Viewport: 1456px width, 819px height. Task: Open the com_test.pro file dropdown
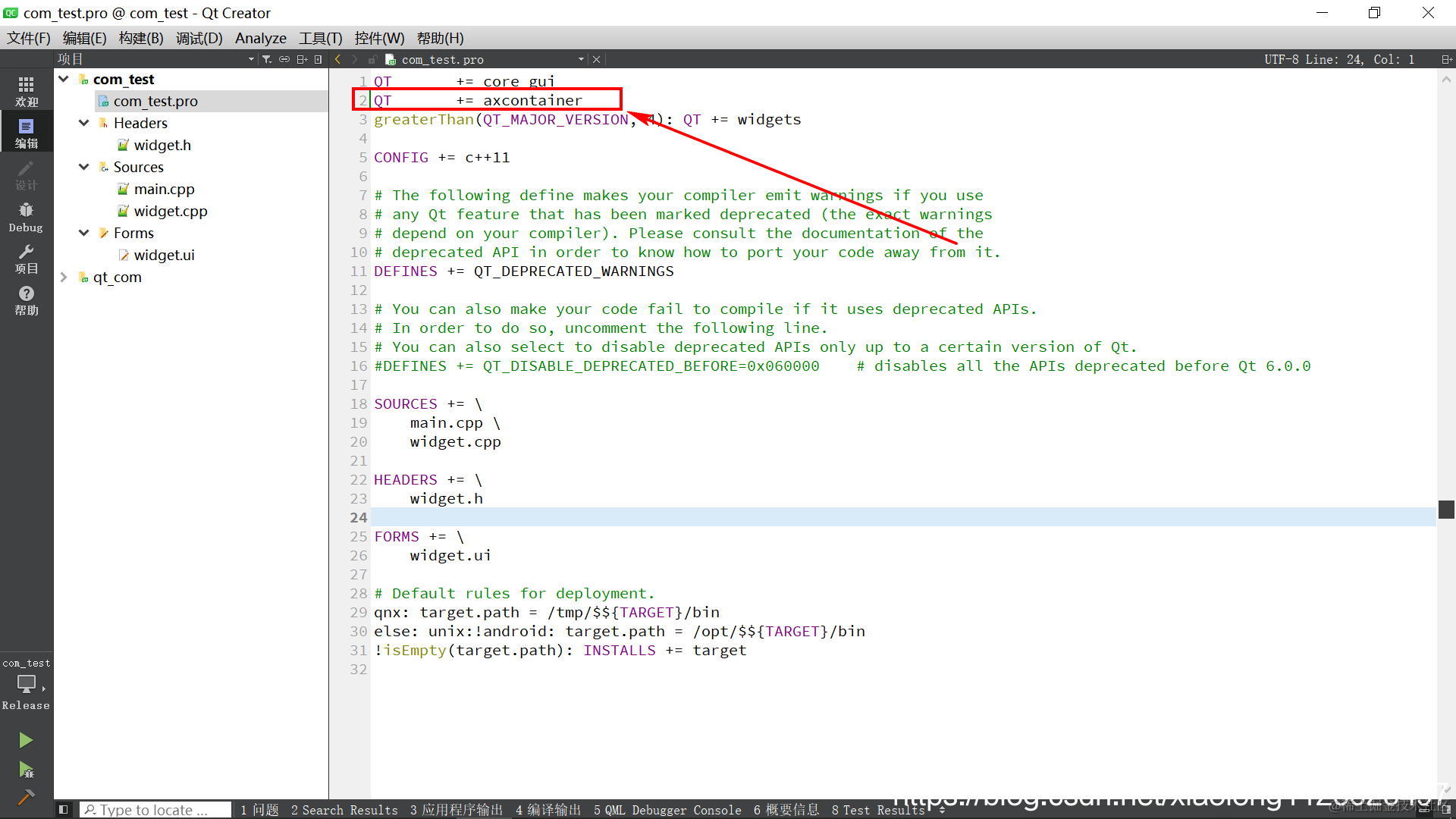[581, 59]
